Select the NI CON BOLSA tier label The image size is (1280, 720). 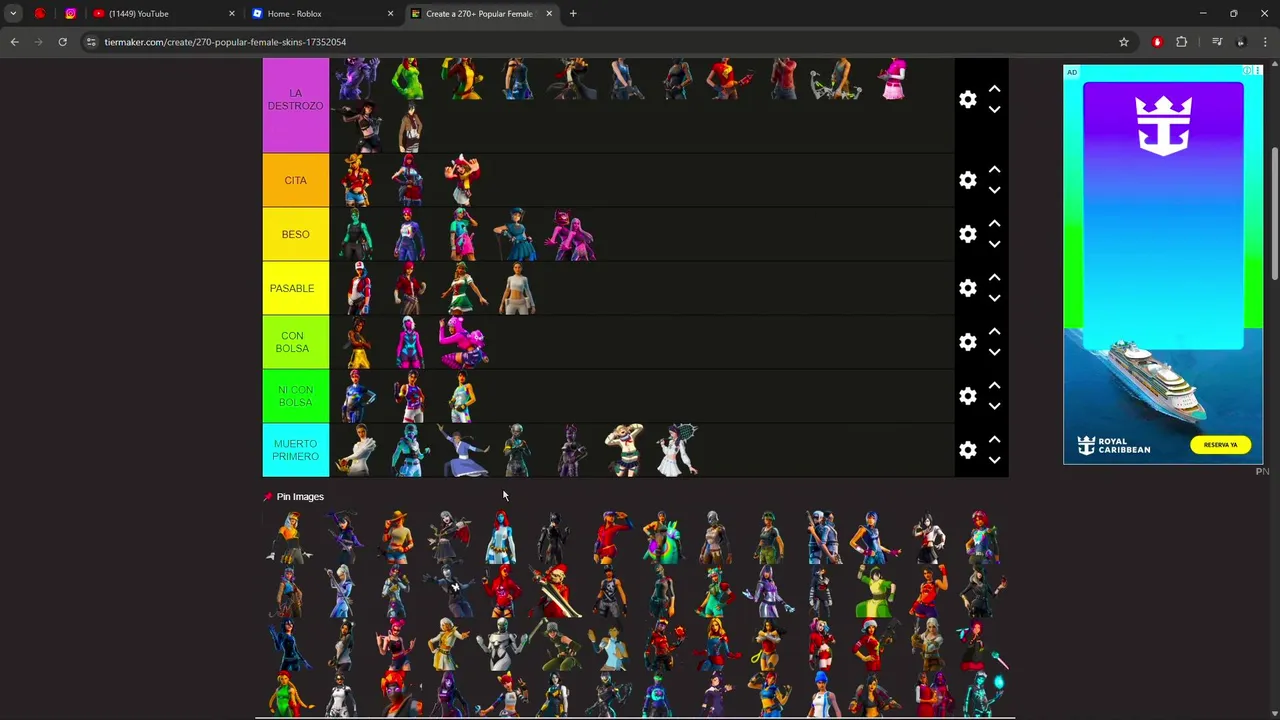[295, 396]
